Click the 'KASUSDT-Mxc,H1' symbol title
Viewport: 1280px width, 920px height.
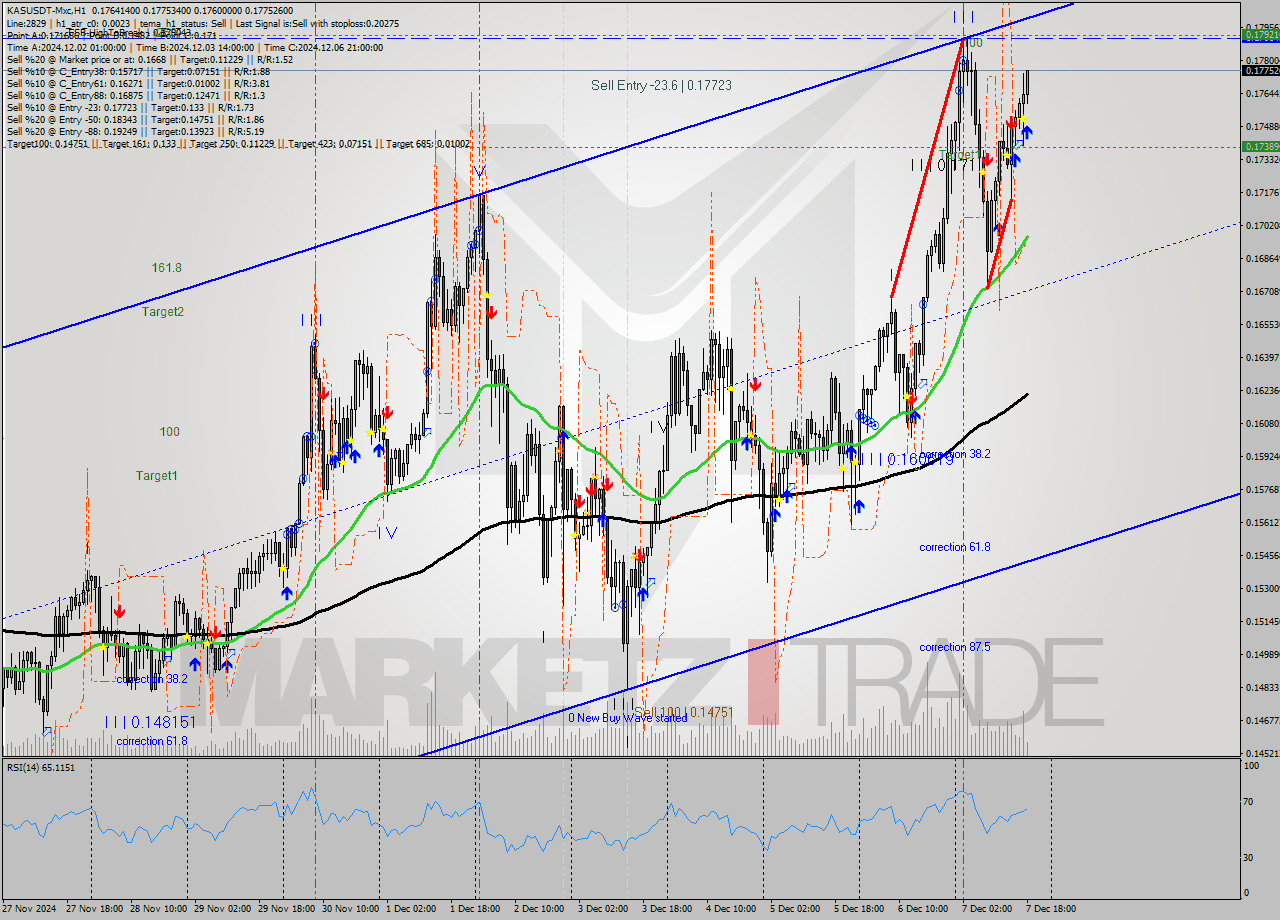[44, 12]
